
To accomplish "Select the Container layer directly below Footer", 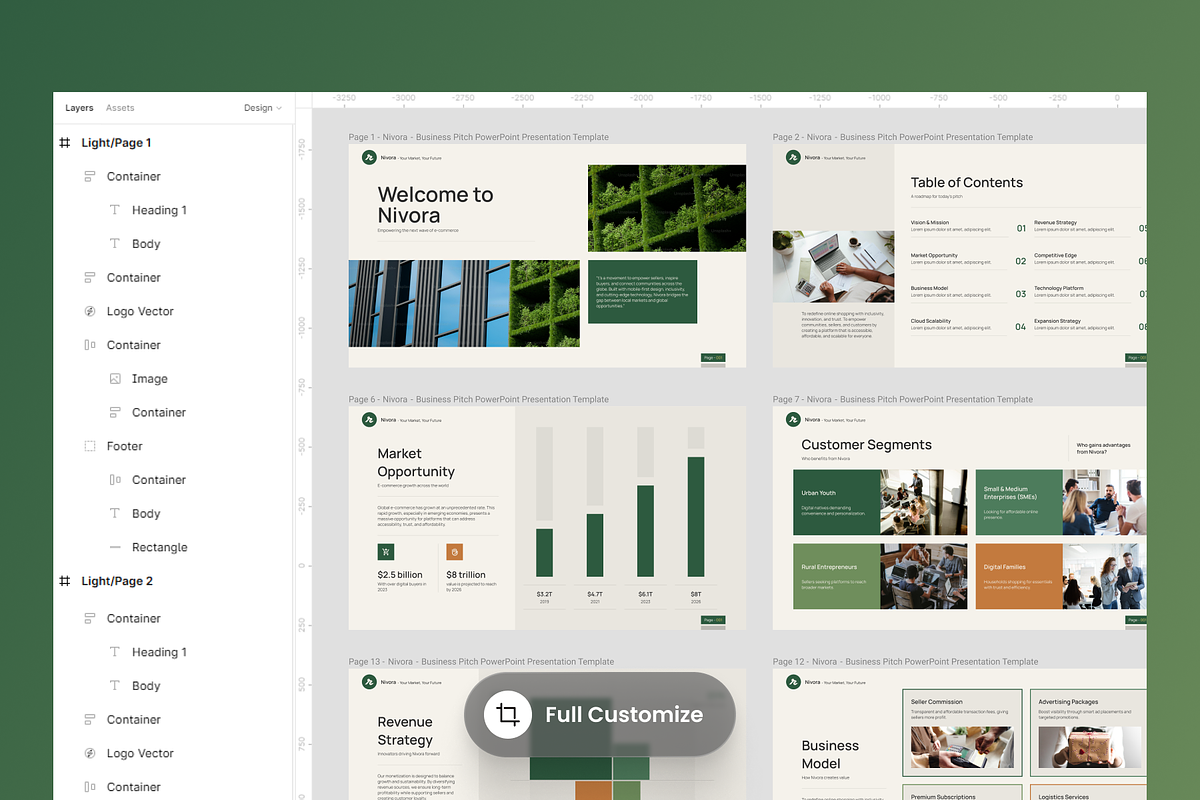I will click(159, 480).
